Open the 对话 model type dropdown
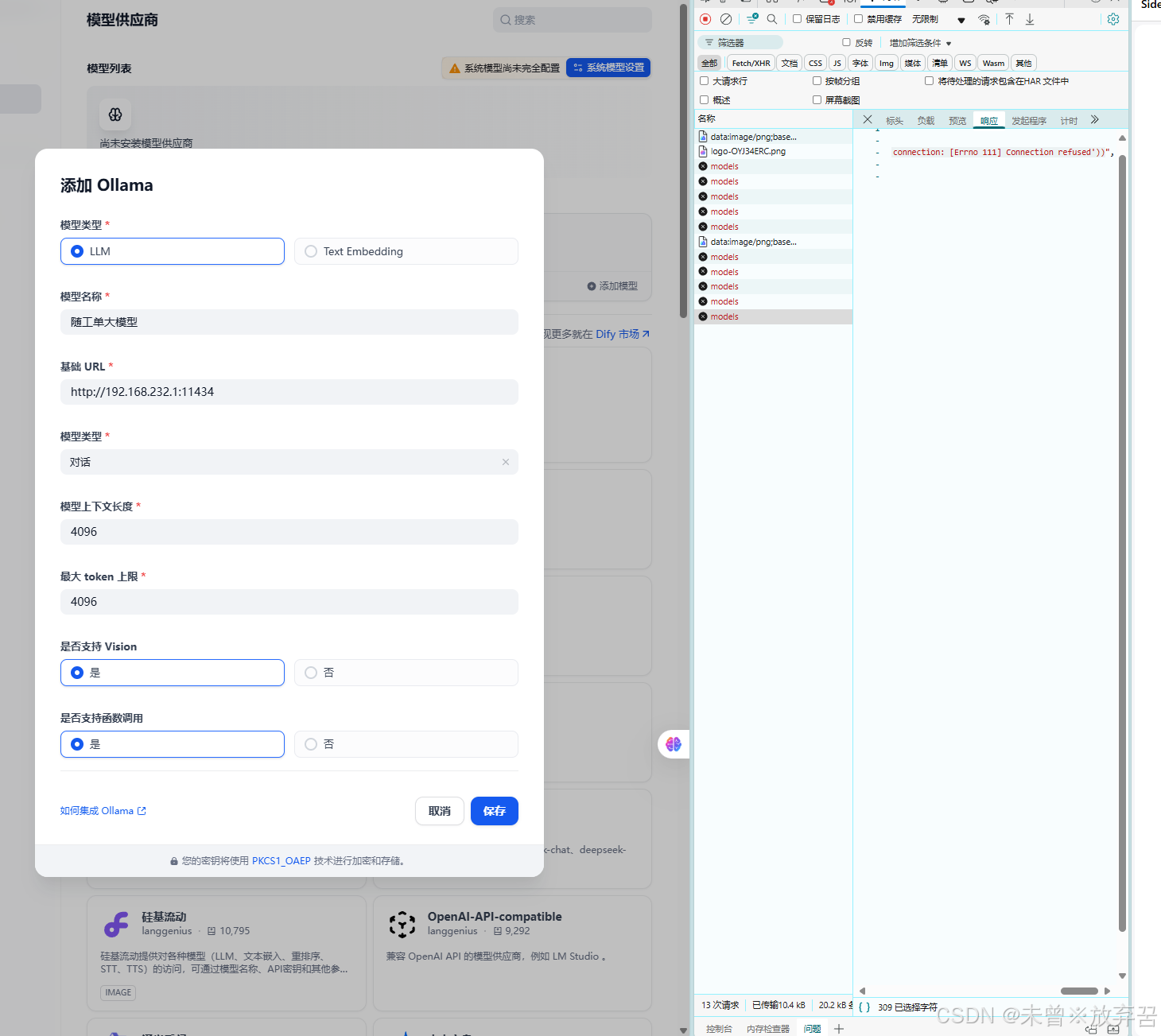This screenshot has width=1161, height=1036. (x=289, y=462)
